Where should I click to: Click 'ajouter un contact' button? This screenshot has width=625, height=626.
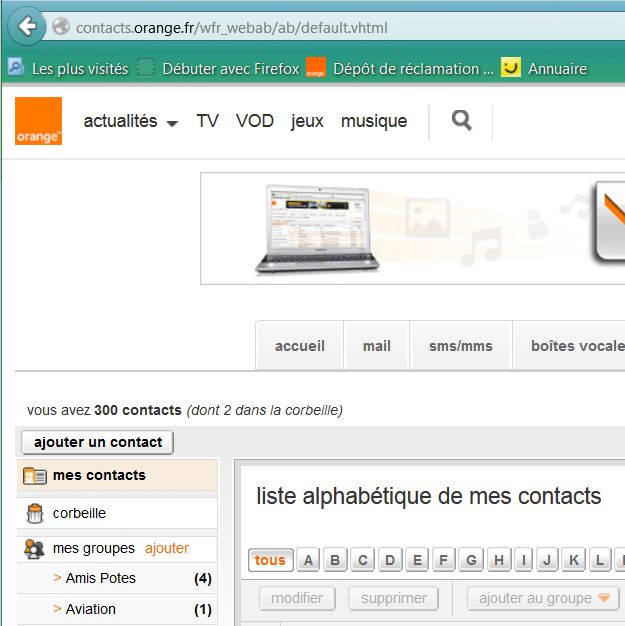(98, 442)
